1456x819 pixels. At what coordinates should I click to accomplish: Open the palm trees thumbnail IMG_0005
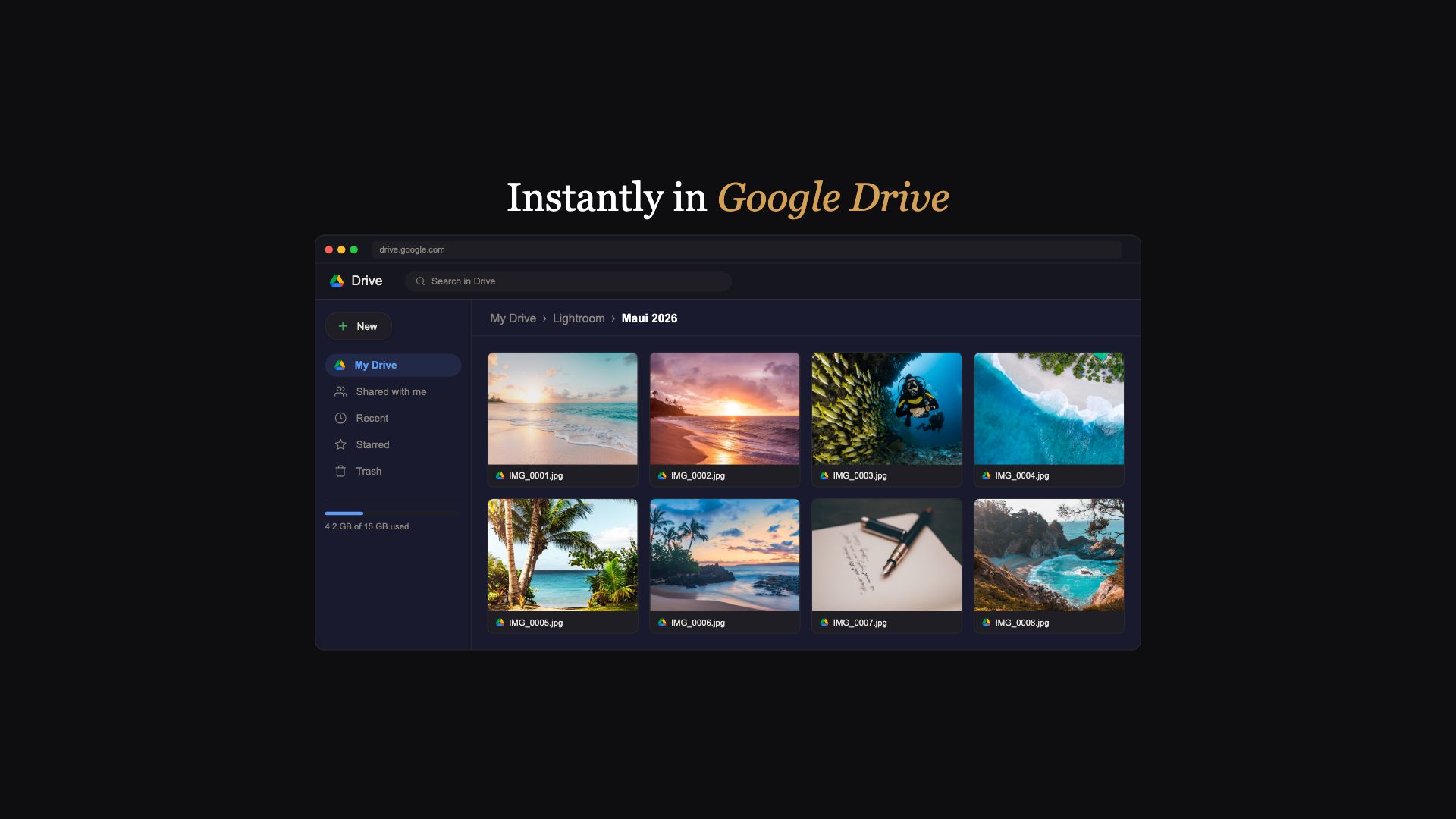(x=563, y=555)
